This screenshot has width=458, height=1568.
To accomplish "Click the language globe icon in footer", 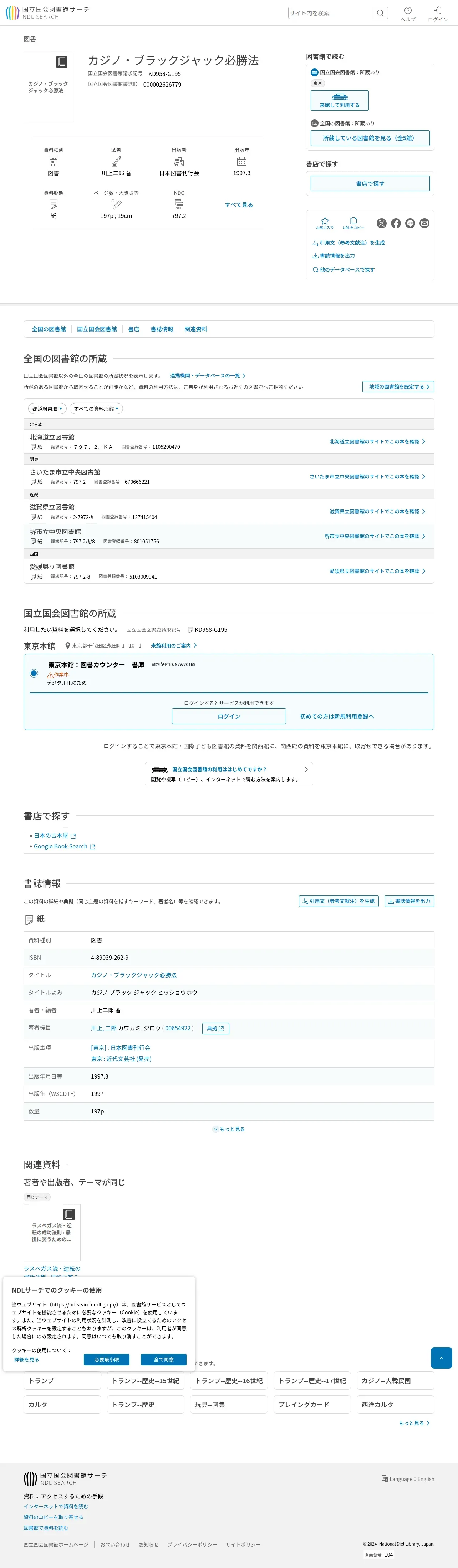I will tap(385, 1478).
